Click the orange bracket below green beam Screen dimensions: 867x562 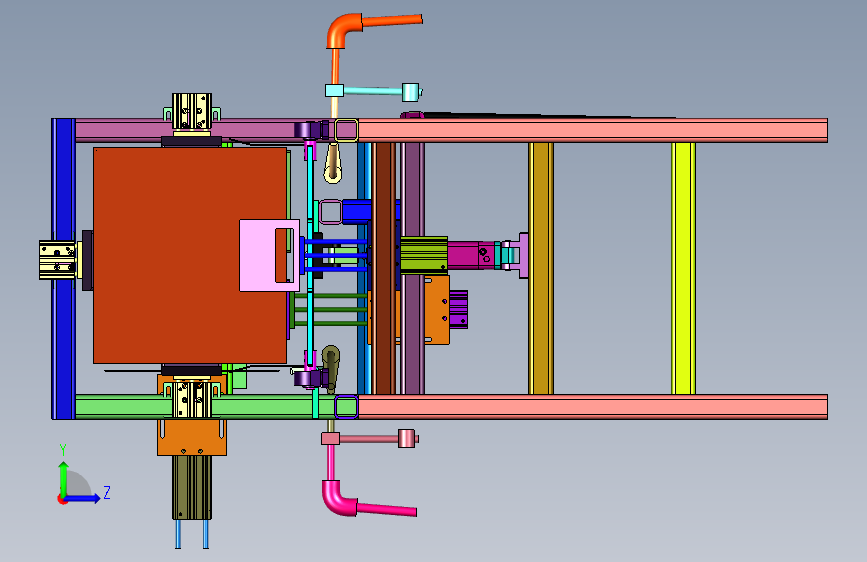click(x=192, y=437)
